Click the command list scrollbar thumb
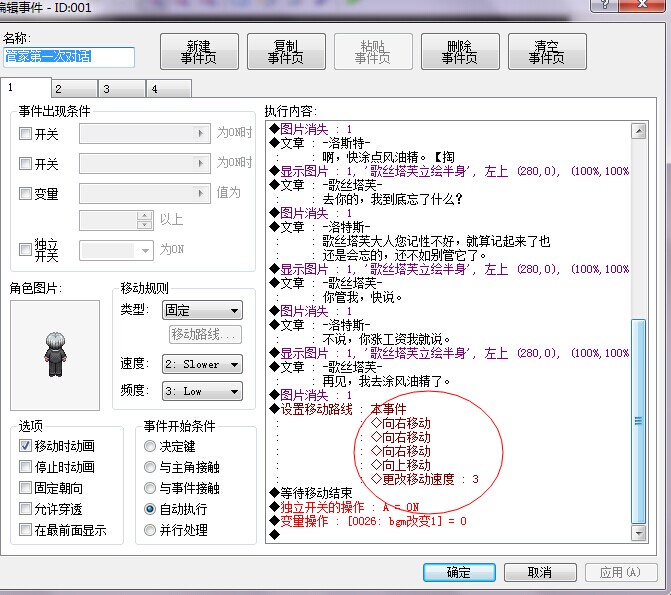The height and width of the screenshot is (595, 671). click(638, 421)
